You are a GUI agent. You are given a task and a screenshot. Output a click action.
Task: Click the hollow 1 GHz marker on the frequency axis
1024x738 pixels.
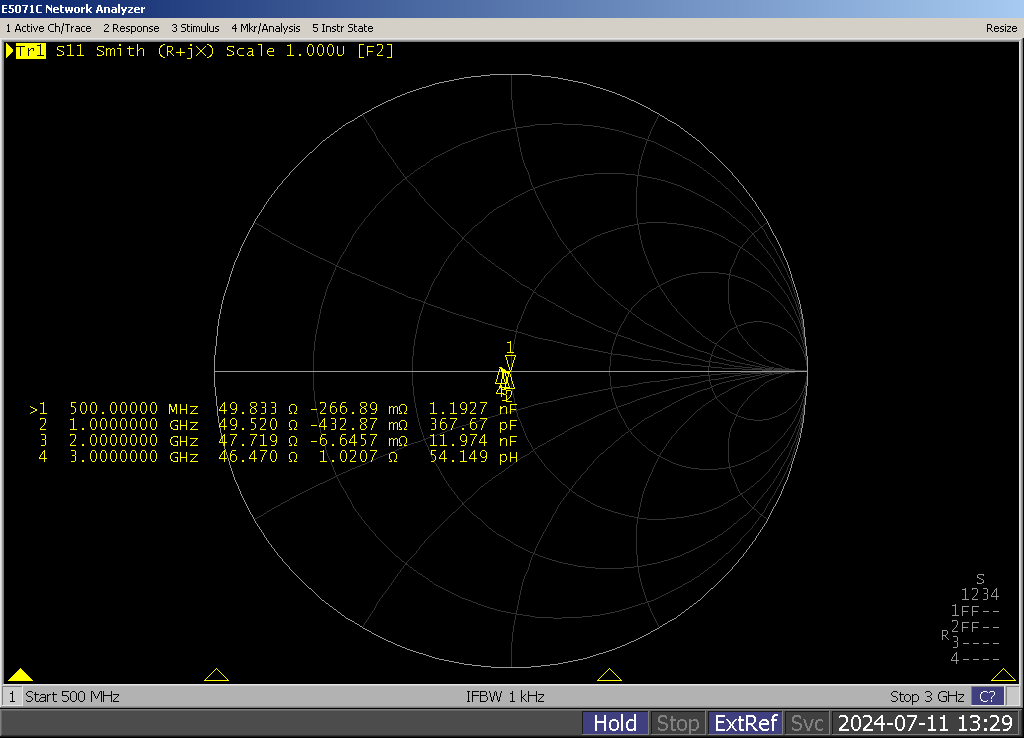216,675
